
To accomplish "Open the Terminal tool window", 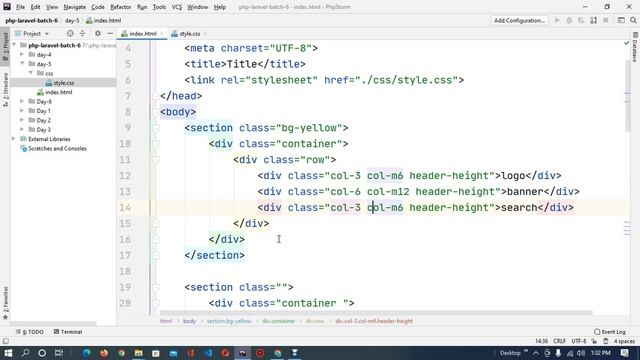I will click(x=68, y=332).
